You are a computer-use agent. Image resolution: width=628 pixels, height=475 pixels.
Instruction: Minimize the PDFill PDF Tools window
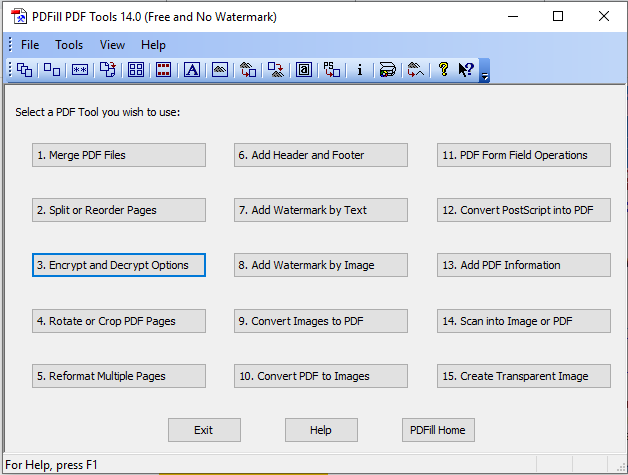[x=513, y=16]
